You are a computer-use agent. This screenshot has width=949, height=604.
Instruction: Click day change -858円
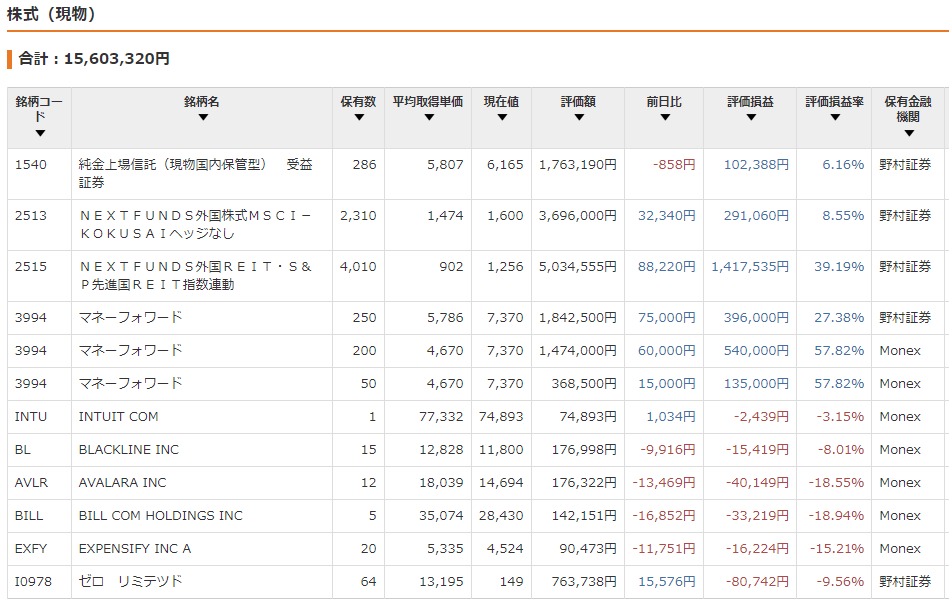pyautogui.click(x=674, y=165)
